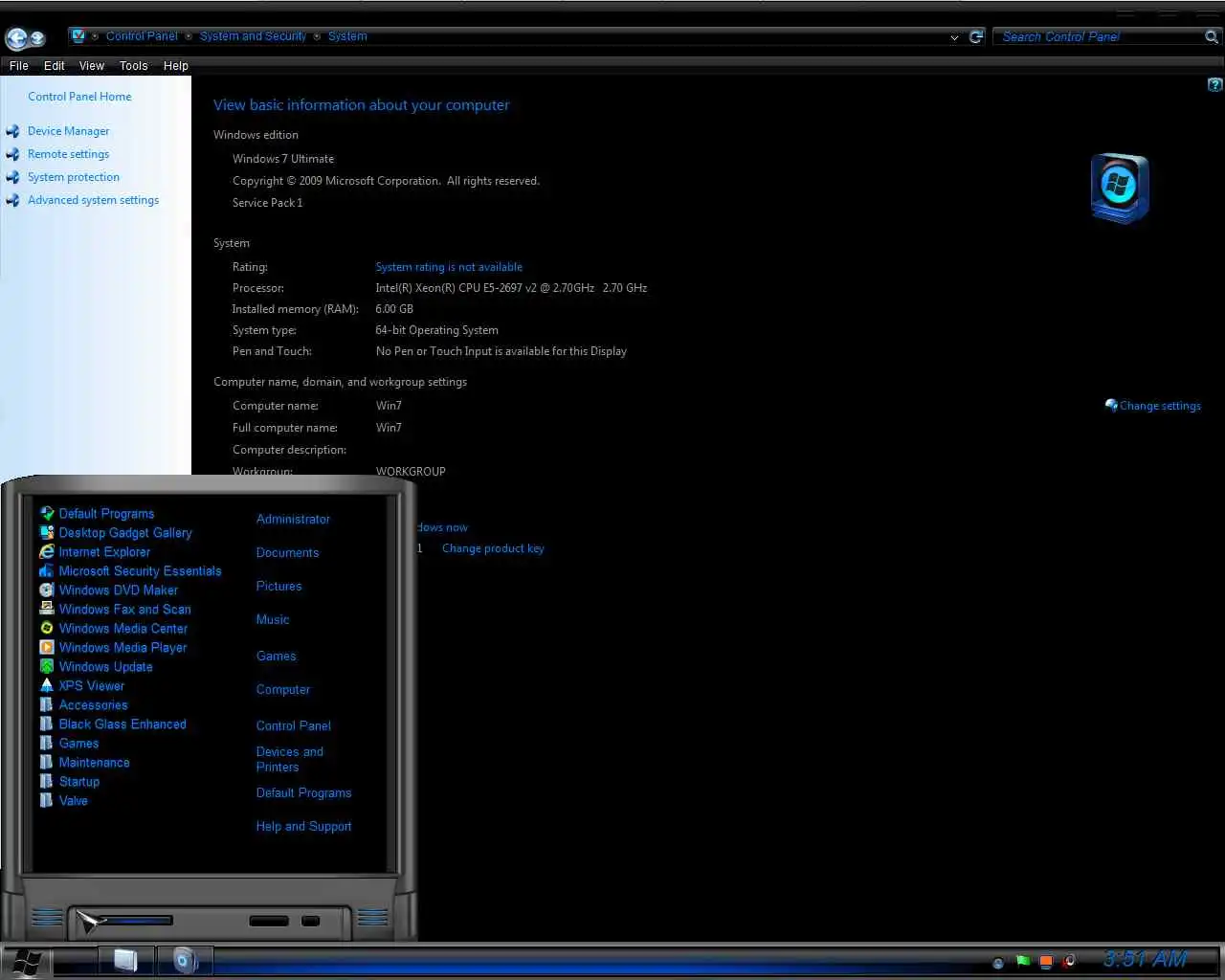This screenshot has height=980, width=1225.
Task: Open Documents in Start menu
Action: [x=287, y=552]
